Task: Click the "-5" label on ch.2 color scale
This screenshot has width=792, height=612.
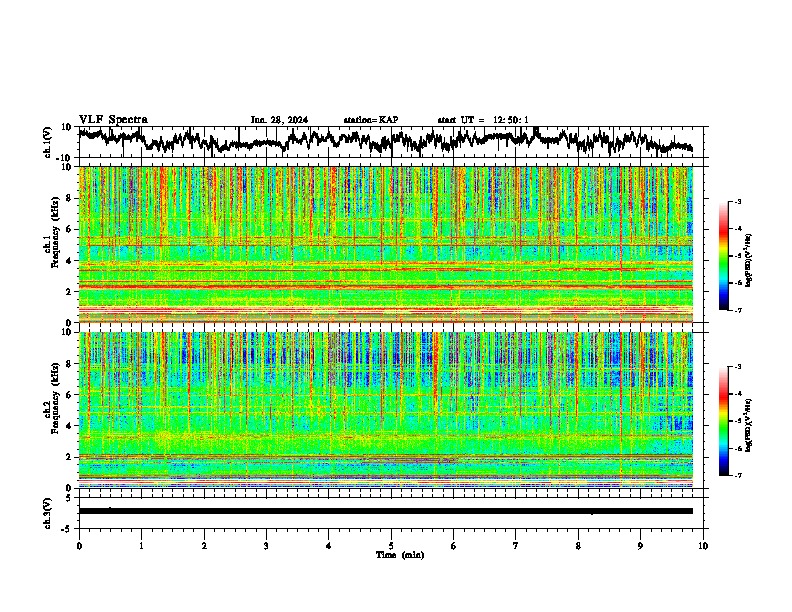Action: point(738,421)
